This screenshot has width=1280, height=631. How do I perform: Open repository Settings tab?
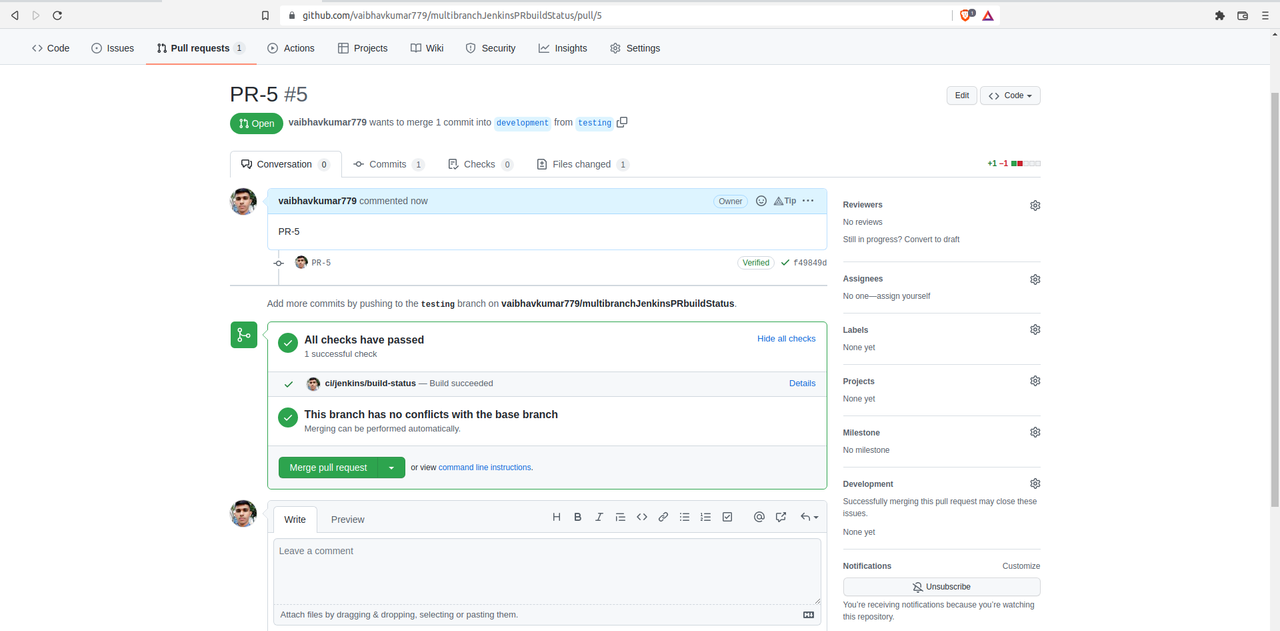(x=635, y=48)
